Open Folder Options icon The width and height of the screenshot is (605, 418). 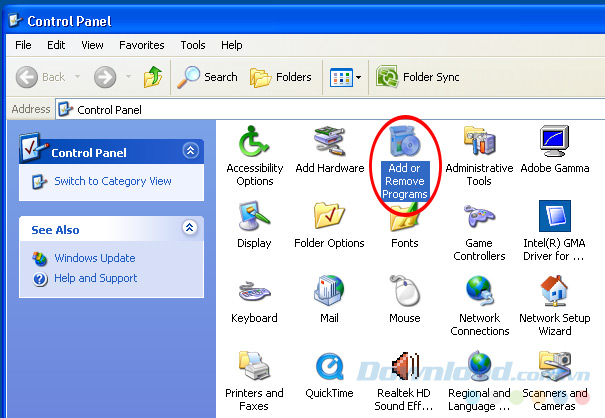329,216
